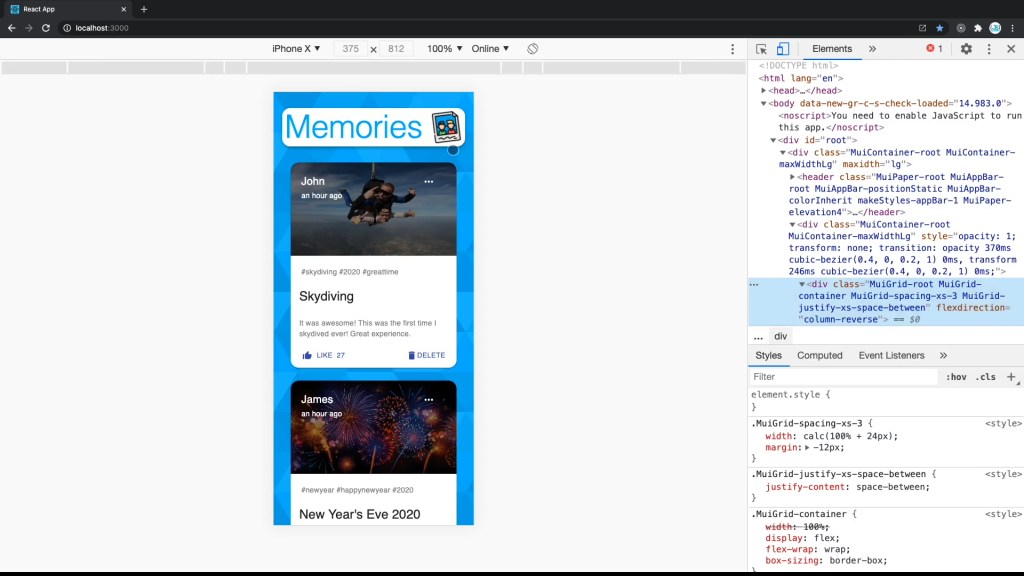Reload the page with the refresh button

[x=46, y=28]
